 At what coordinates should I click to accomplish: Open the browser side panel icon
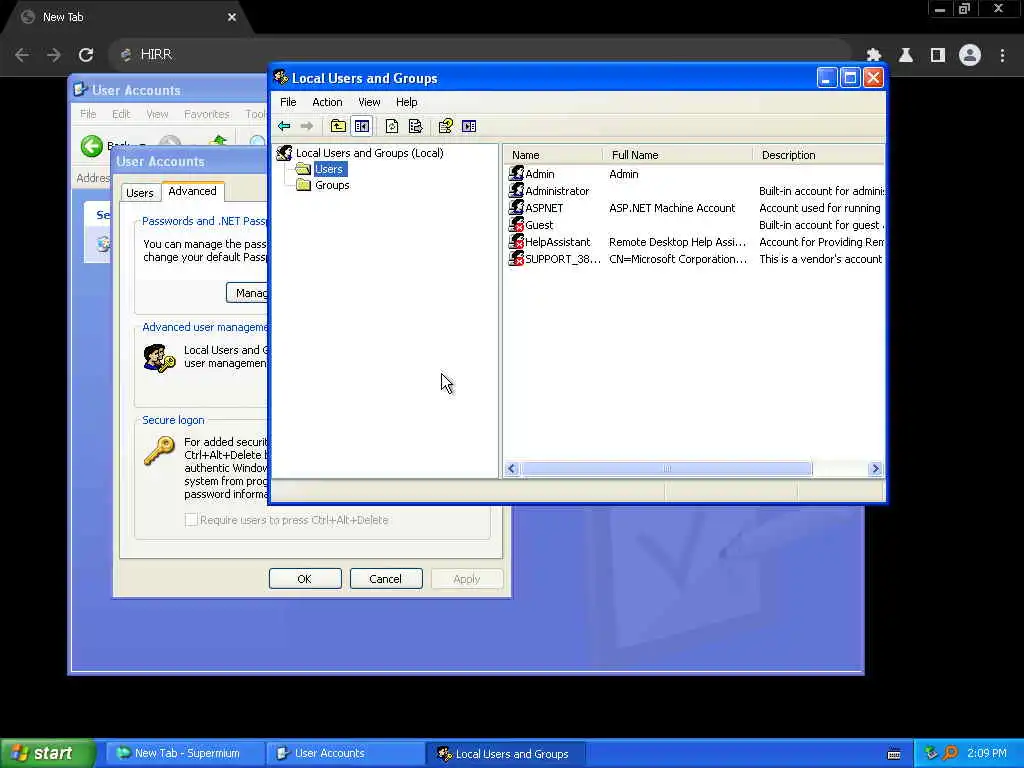(938, 55)
